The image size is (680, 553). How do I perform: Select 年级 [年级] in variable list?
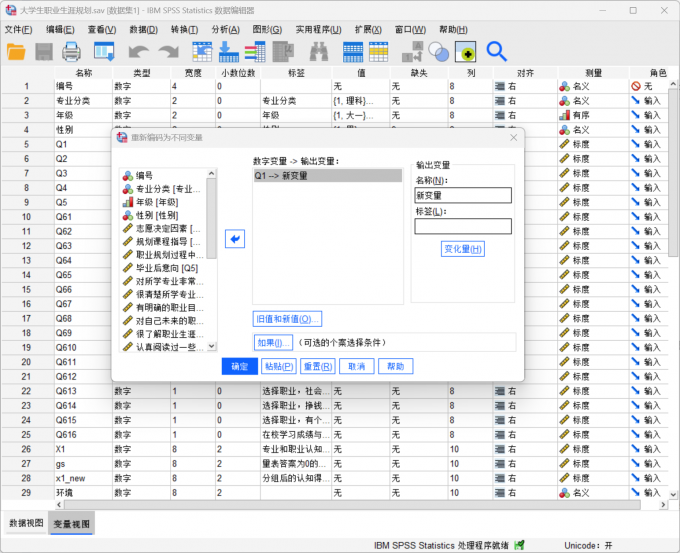[164, 202]
